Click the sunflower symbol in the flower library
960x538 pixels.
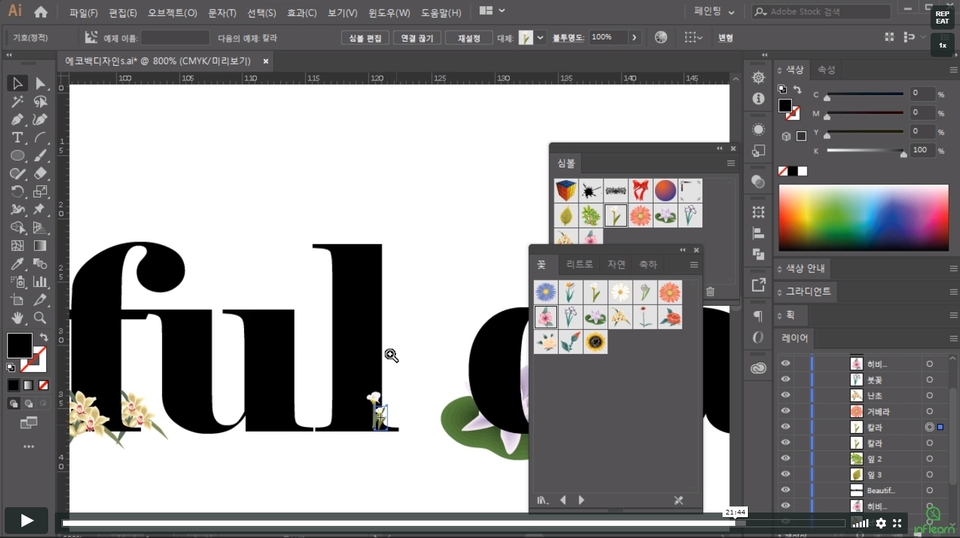click(x=596, y=342)
